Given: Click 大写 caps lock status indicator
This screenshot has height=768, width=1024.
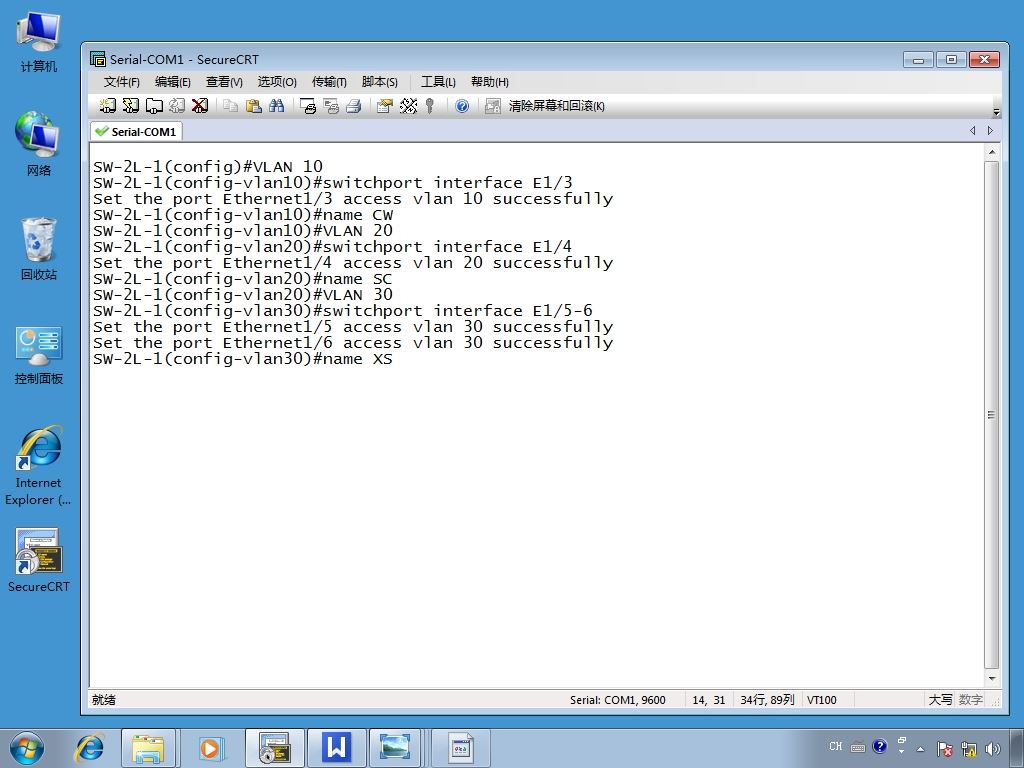Looking at the screenshot, I should (940, 699).
